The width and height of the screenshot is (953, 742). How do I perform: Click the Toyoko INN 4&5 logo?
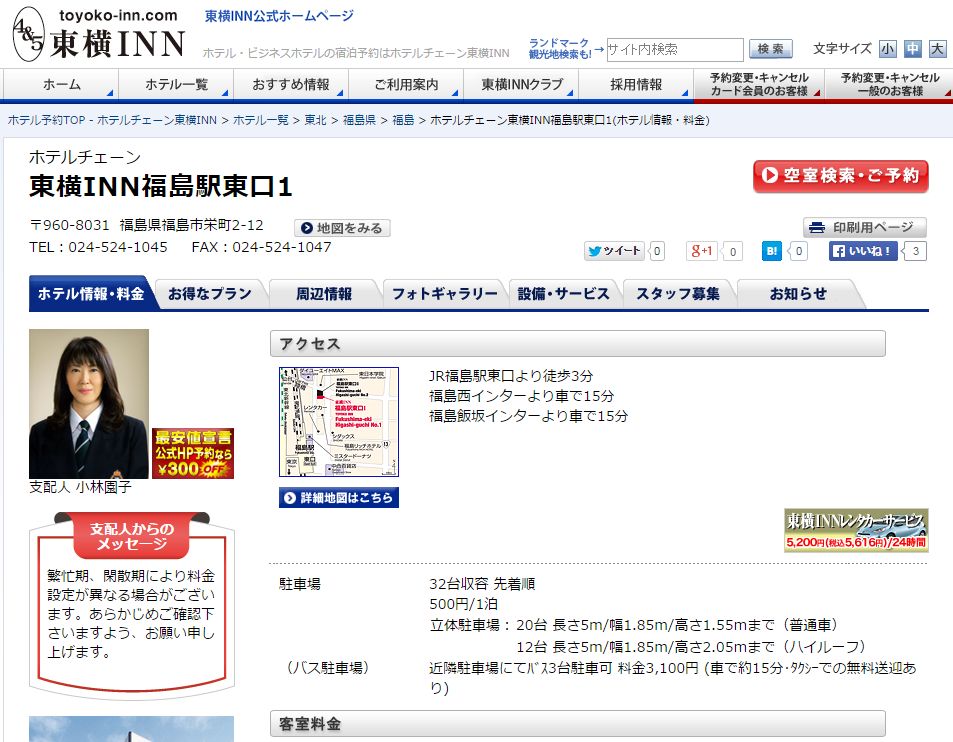coord(99,35)
